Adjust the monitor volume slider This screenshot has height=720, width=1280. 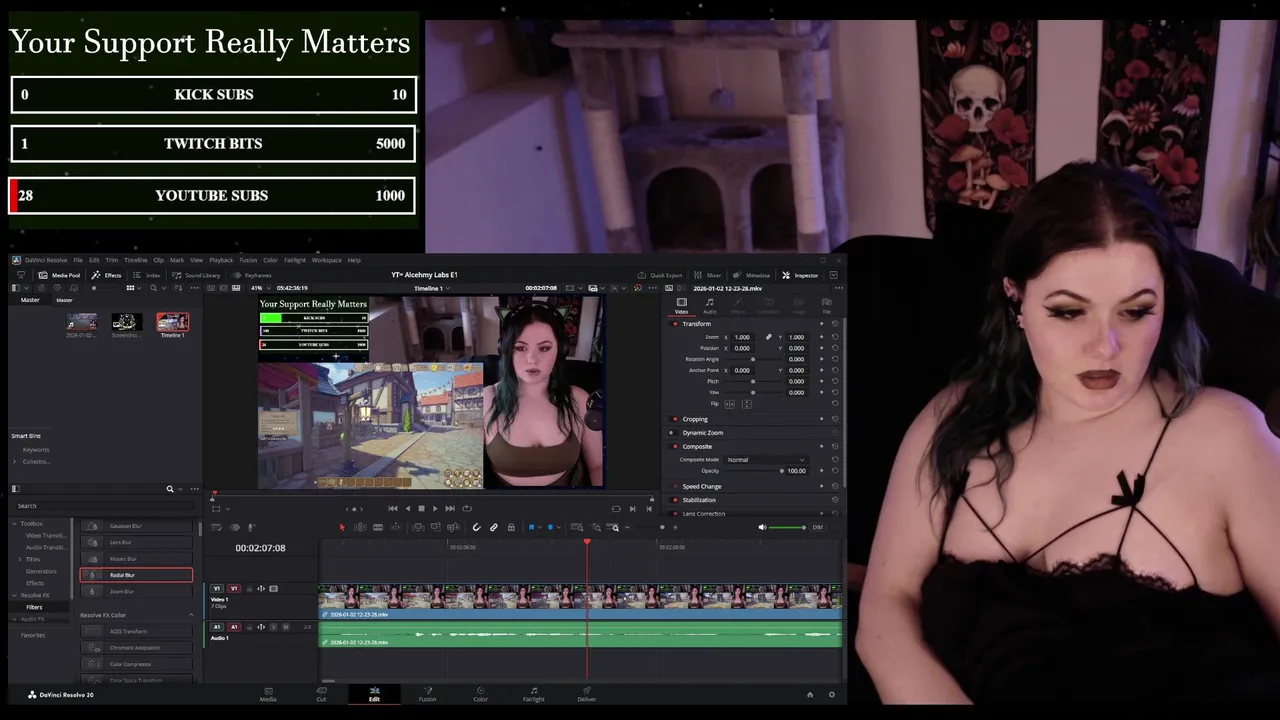point(786,527)
